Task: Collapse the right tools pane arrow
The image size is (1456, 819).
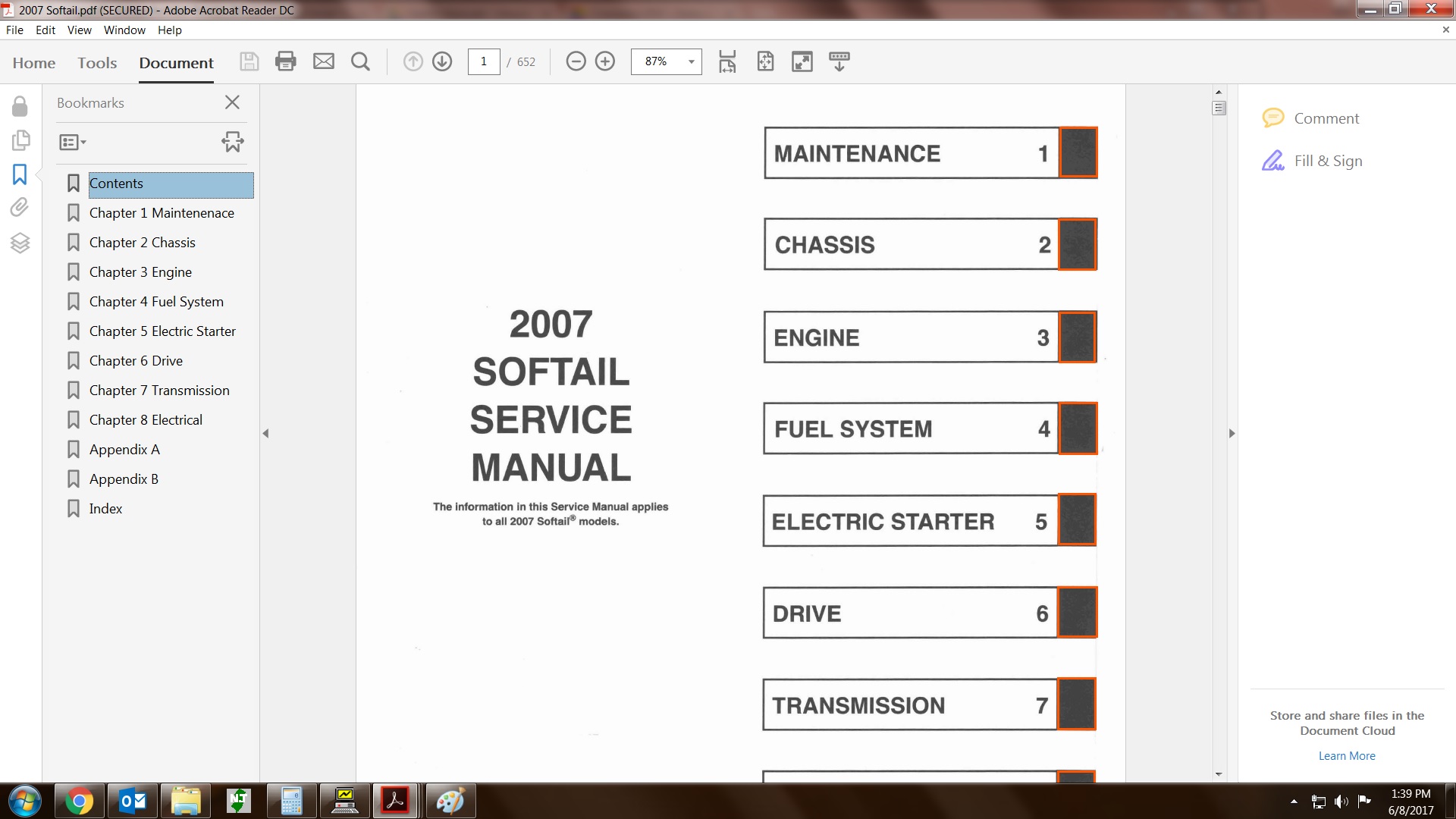Action: (1232, 434)
